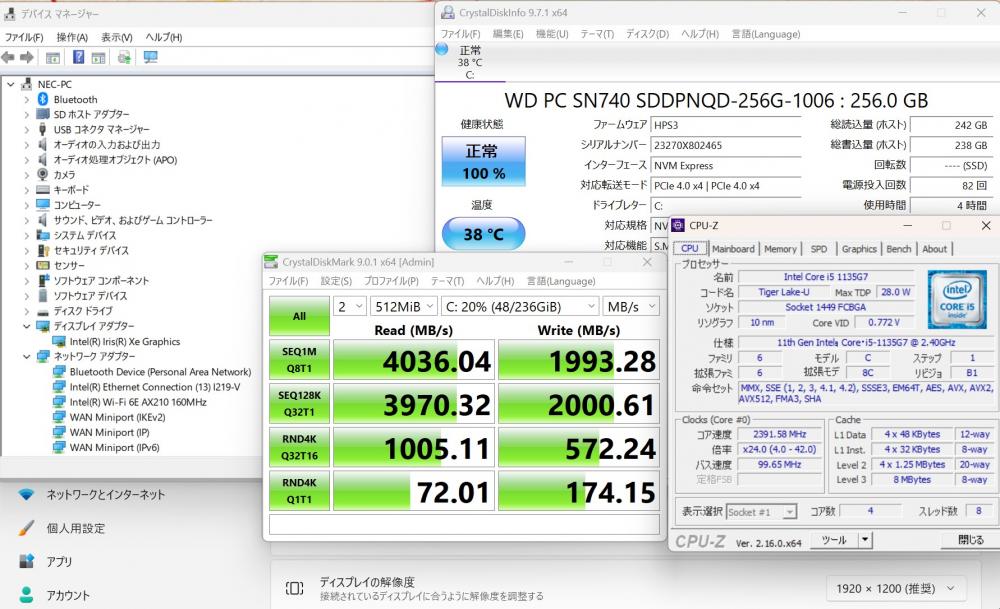
Task: Open 機能(U) menu in CrystalDiskInfo
Action: coord(552,34)
